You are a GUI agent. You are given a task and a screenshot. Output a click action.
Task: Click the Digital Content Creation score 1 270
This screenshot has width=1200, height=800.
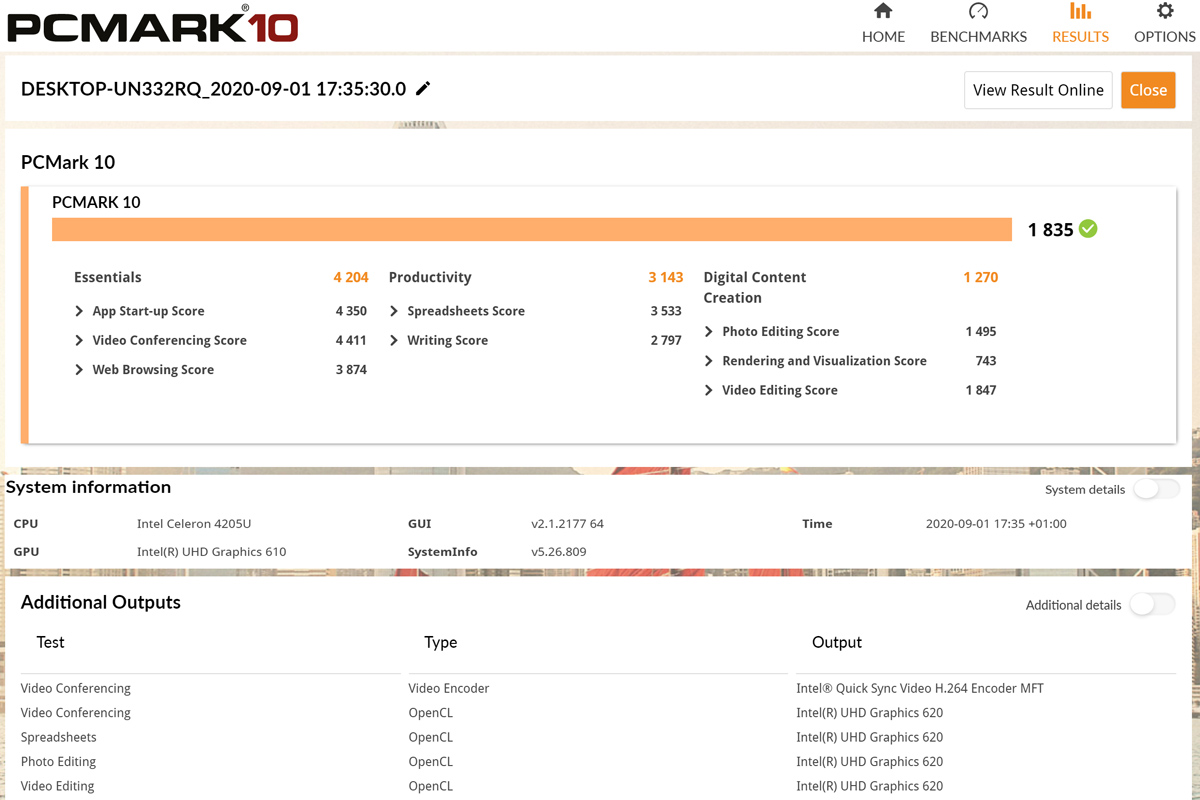981,277
